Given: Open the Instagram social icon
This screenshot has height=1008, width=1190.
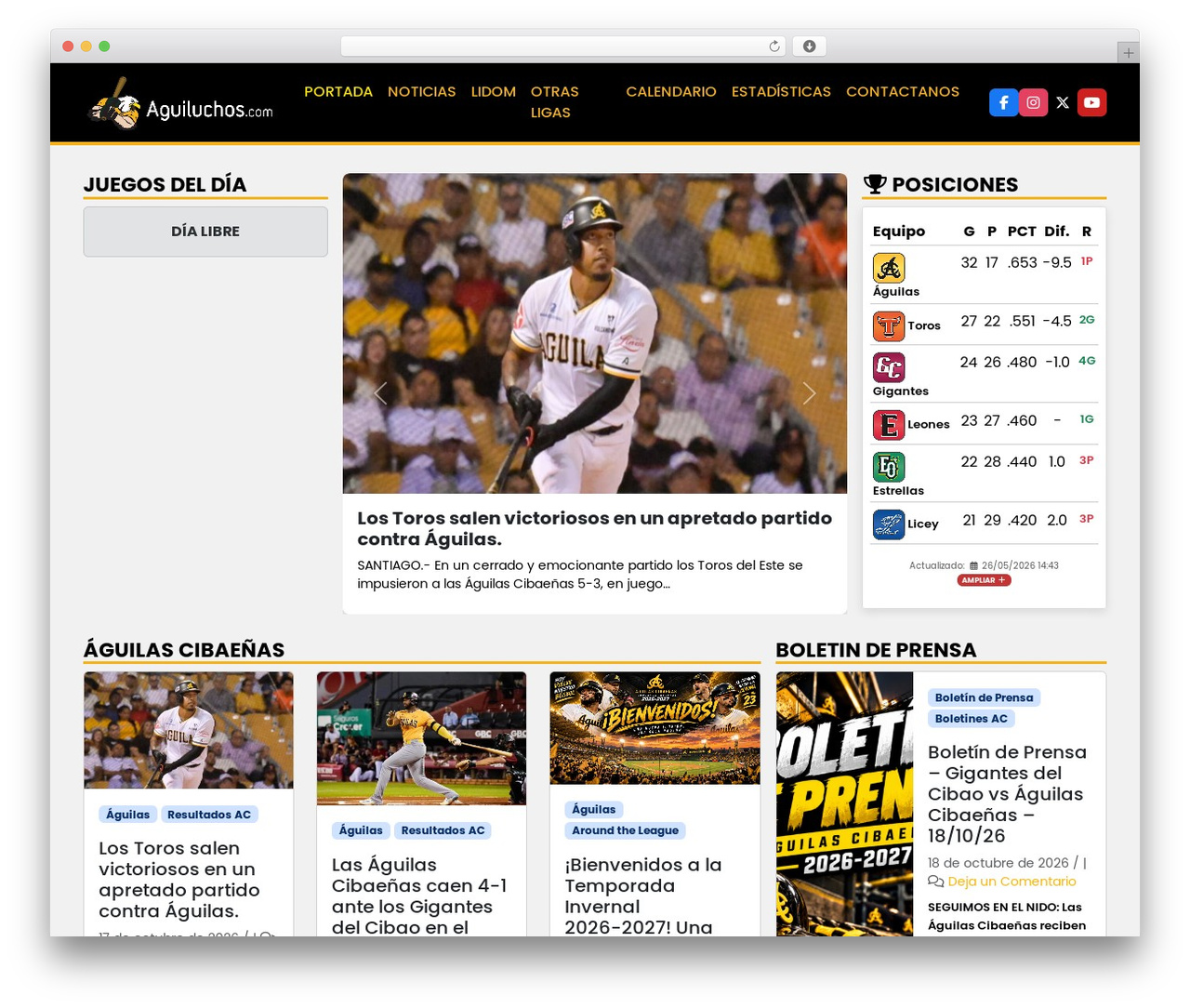Looking at the screenshot, I should [x=1033, y=102].
